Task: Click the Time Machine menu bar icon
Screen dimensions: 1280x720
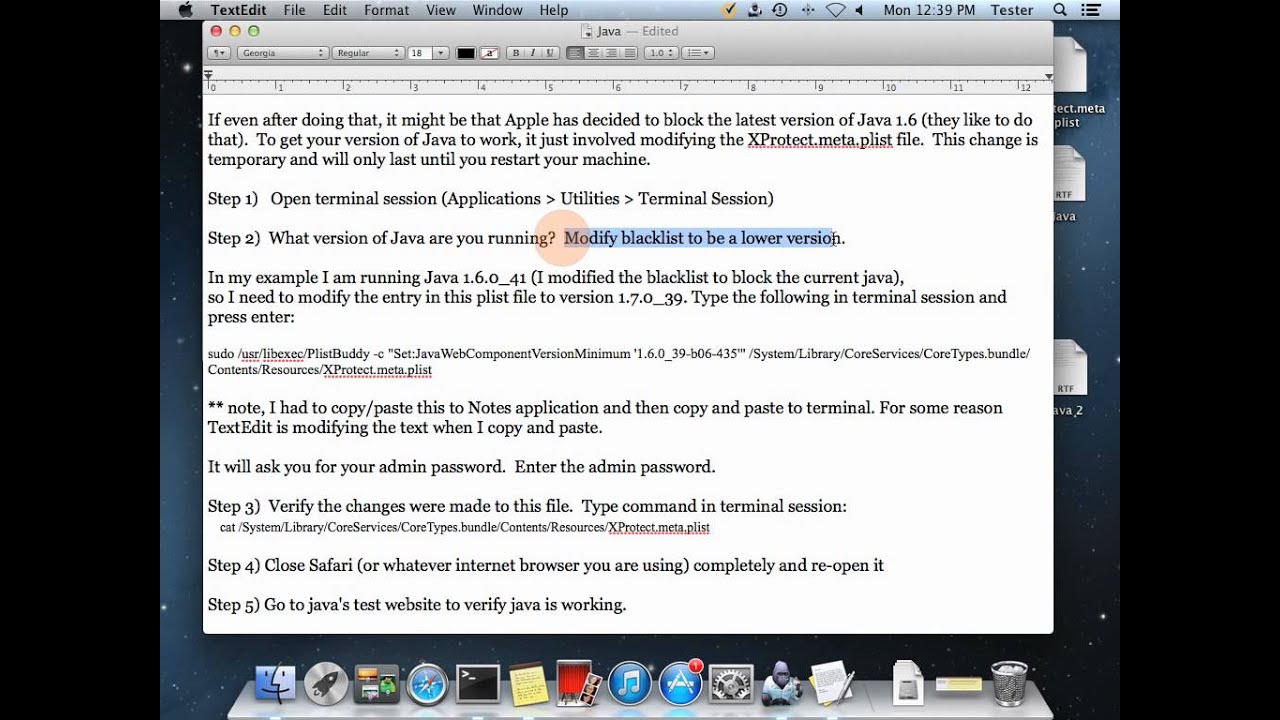Action: coord(780,10)
